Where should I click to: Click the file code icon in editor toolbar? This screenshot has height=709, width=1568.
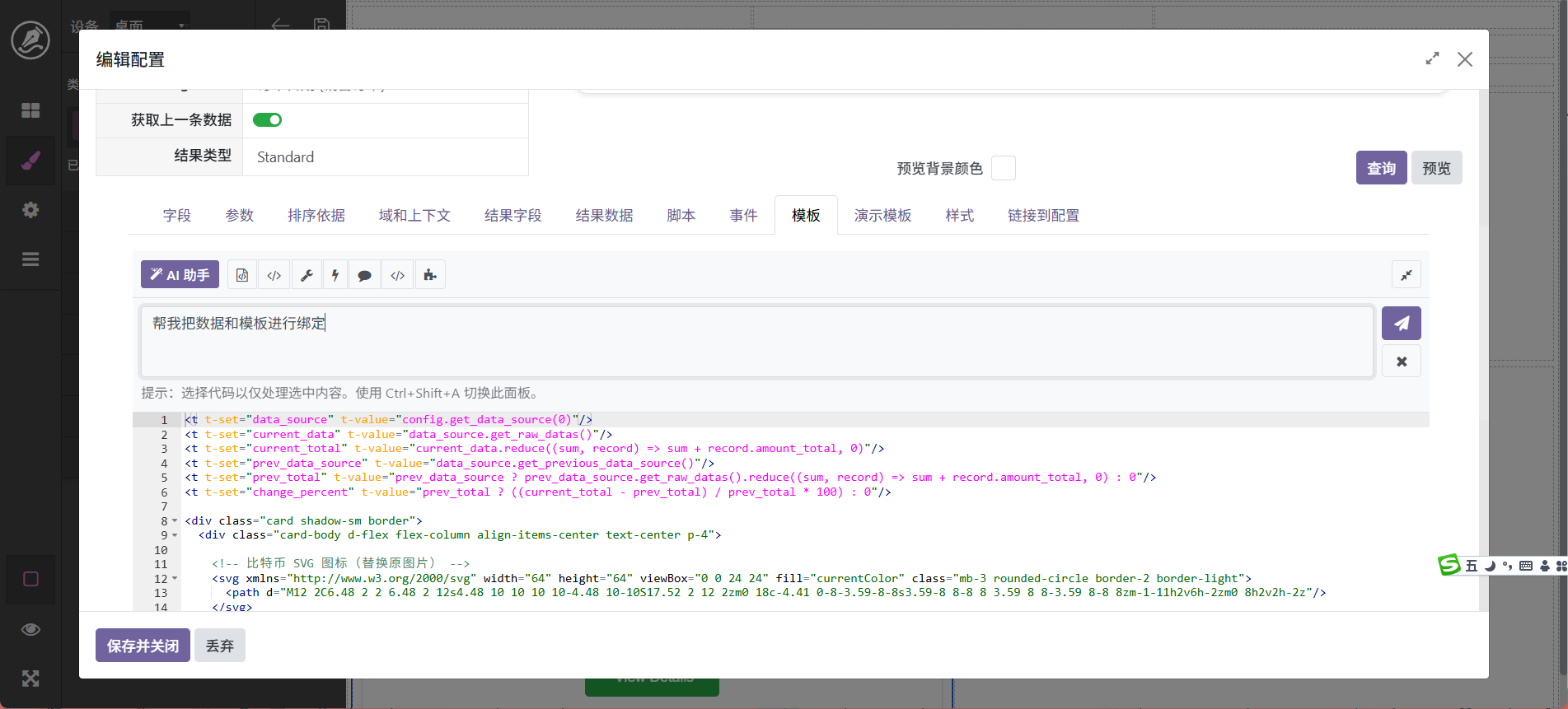click(x=242, y=275)
